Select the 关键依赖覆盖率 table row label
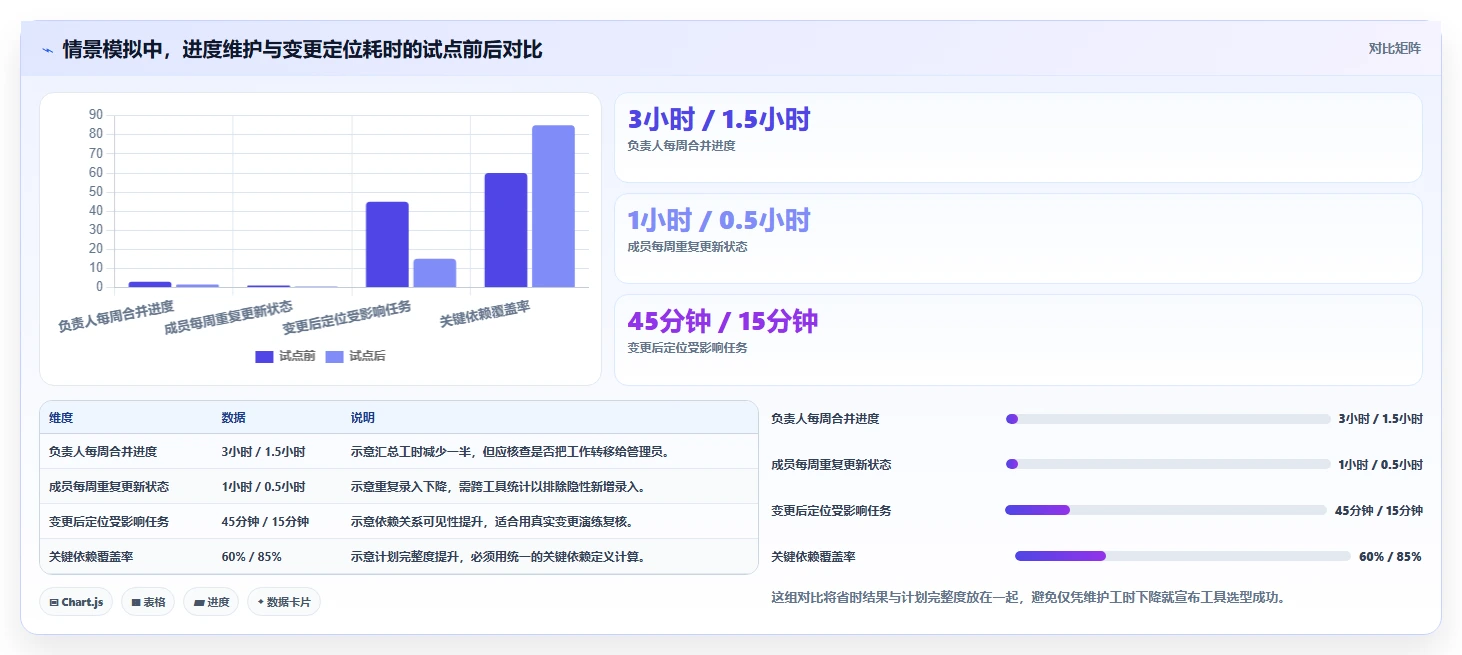 coord(91,557)
